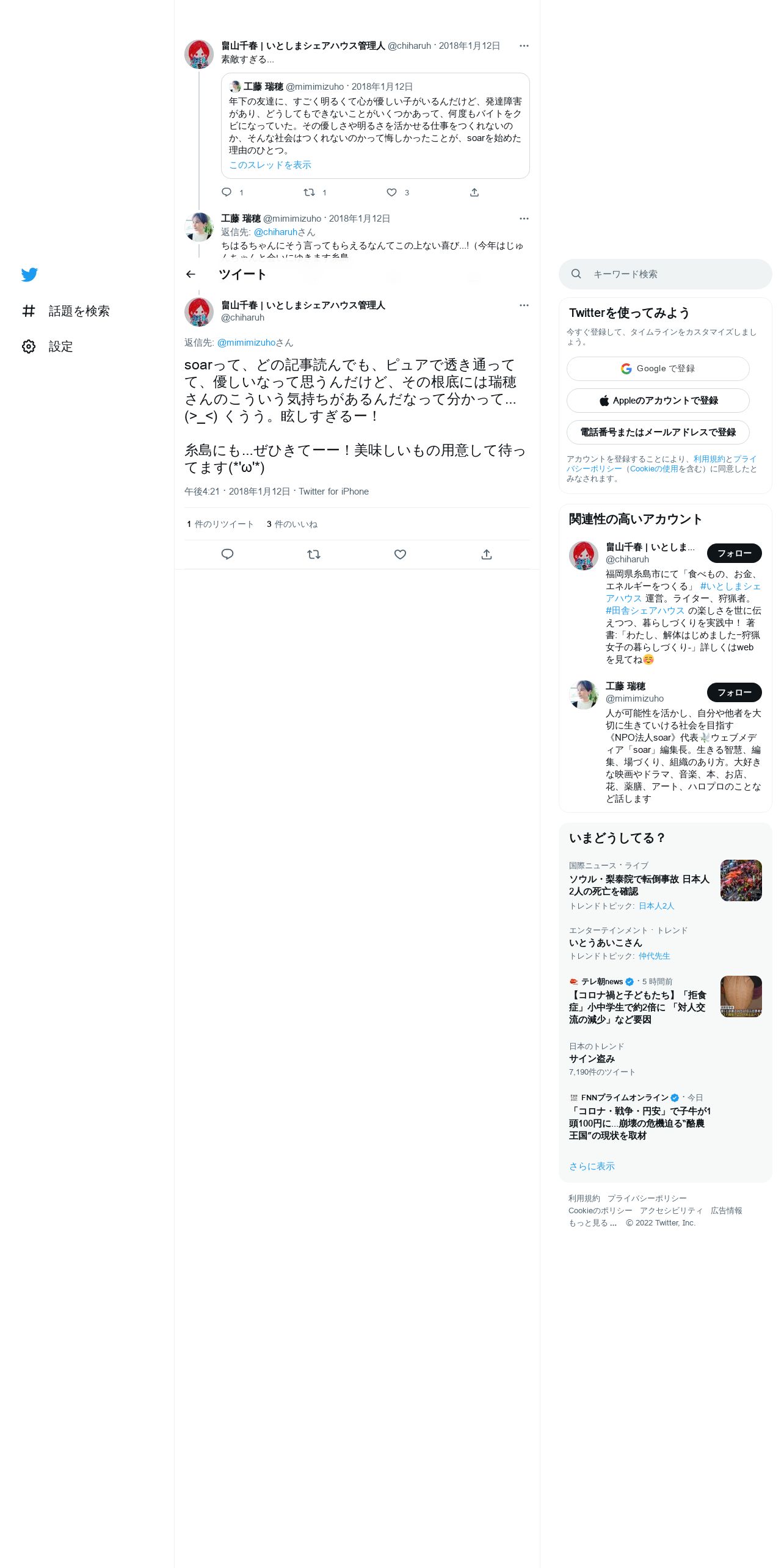Go back using the arrow beside ツイート

click(191, 275)
